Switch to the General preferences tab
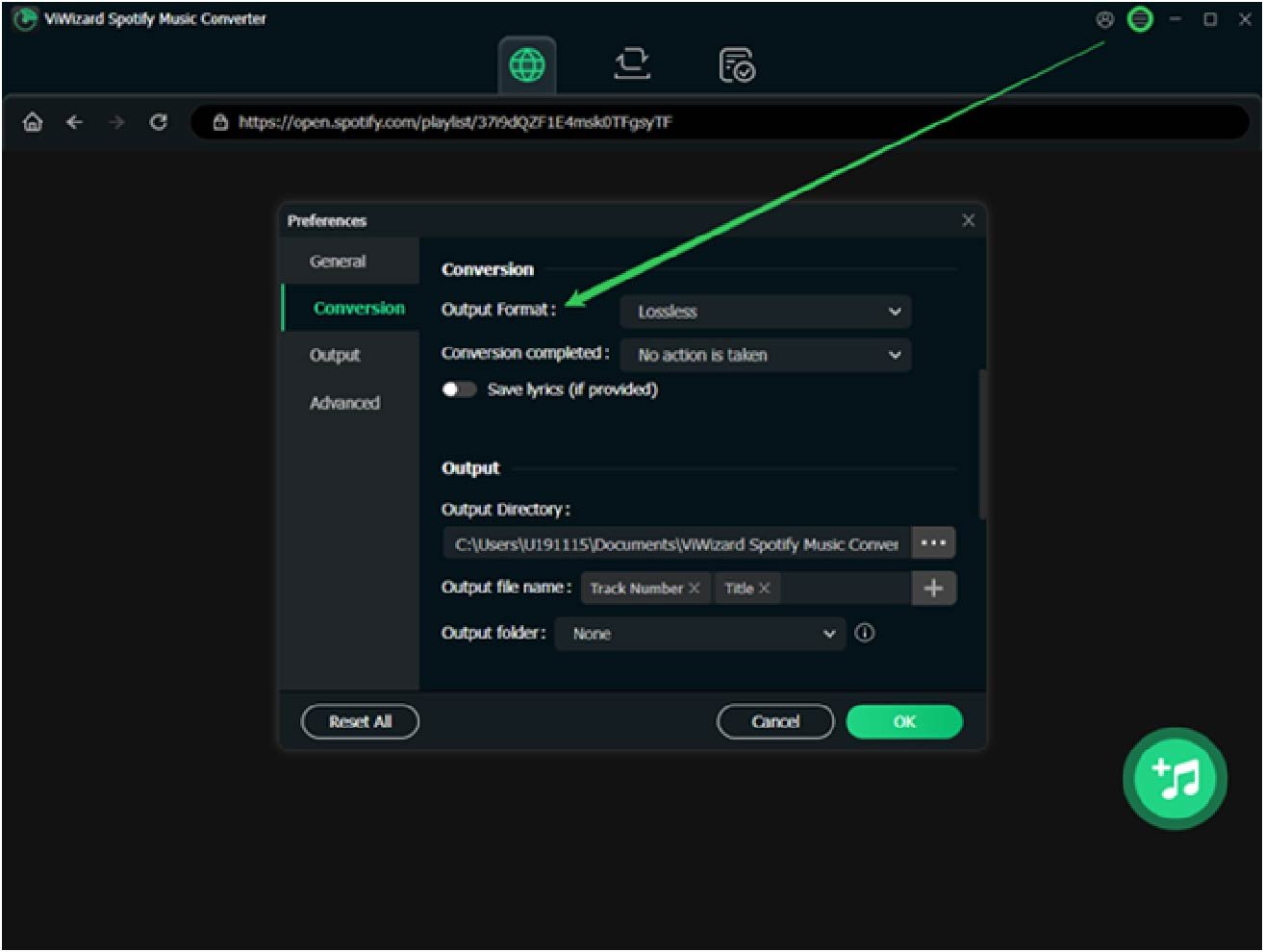The image size is (1265, 952). [x=338, y=262]
